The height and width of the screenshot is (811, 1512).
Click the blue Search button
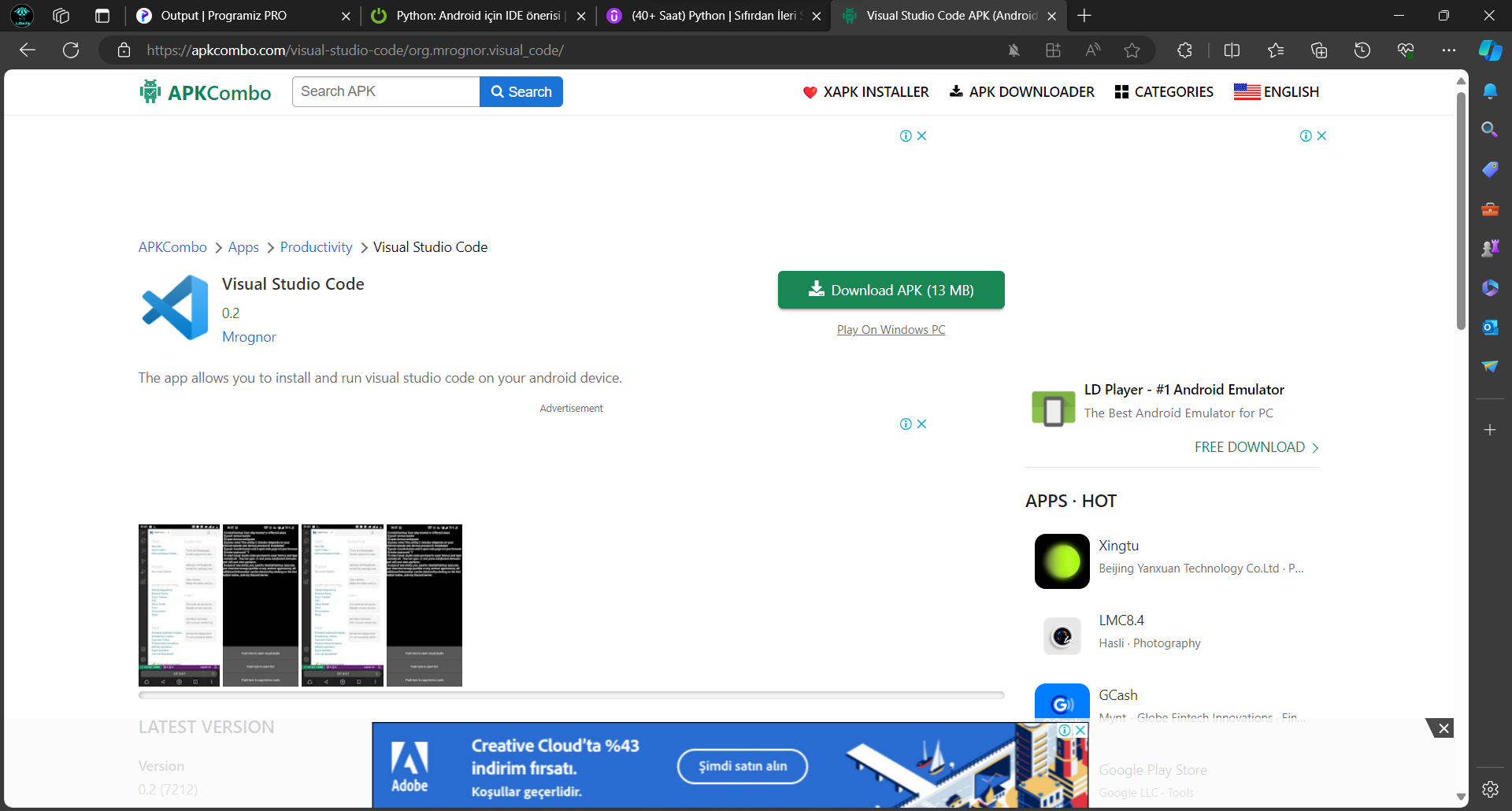521,91
